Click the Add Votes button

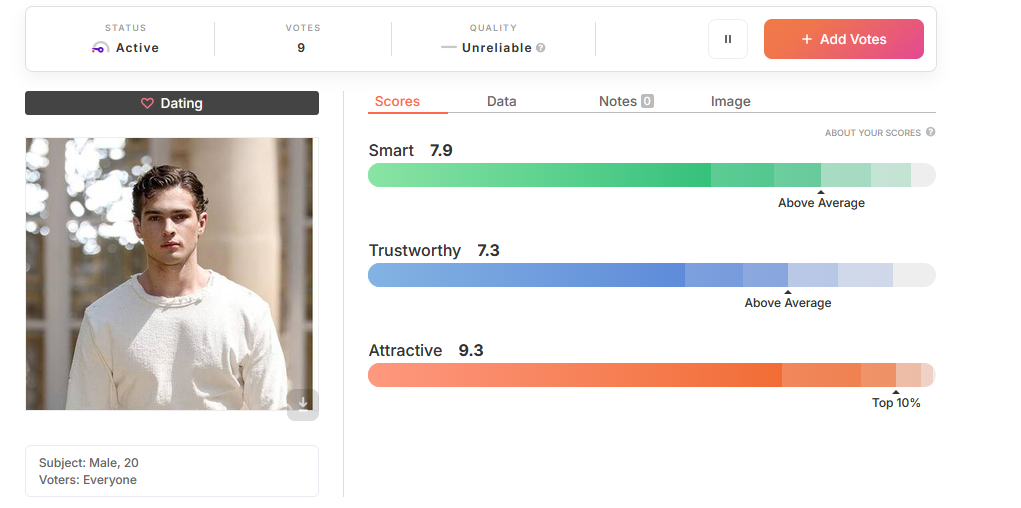[x=843, y=39]
